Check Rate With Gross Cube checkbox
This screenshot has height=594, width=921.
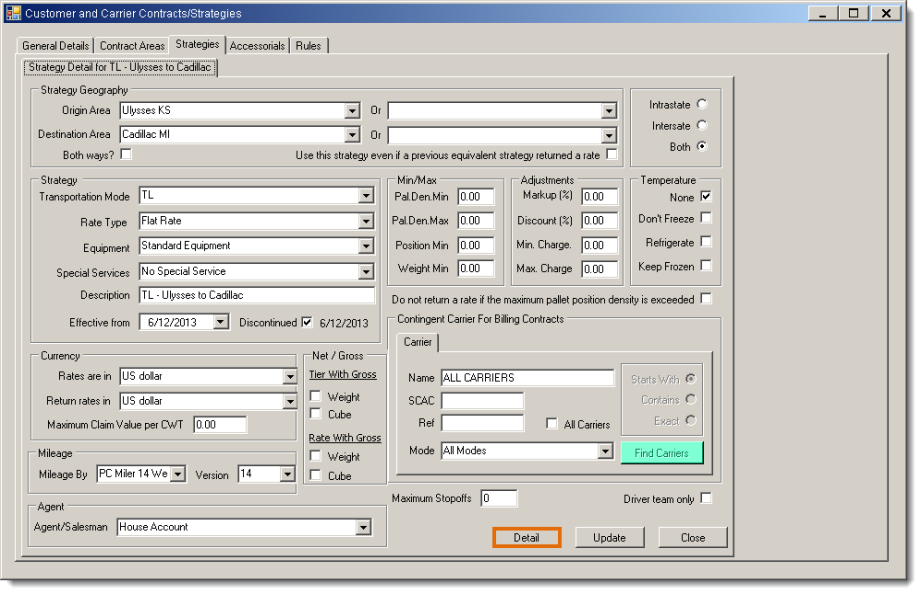coord(315,475)
